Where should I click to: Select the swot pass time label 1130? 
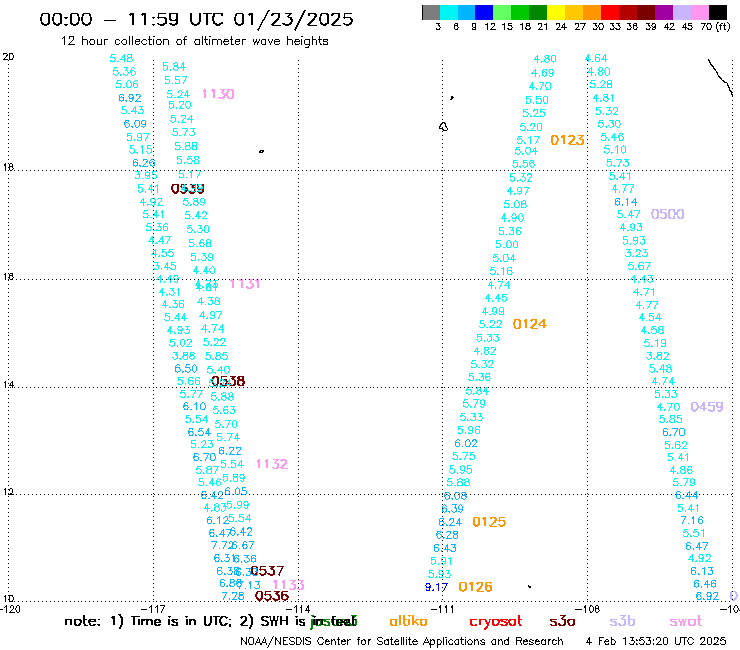218,94
